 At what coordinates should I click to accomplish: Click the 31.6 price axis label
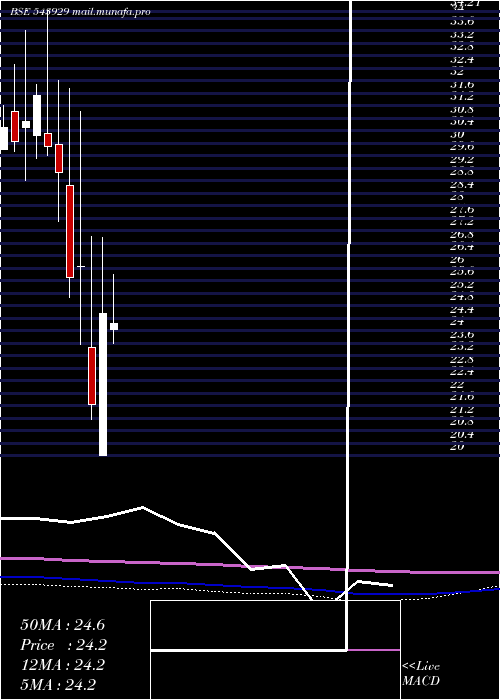[462, 84]
